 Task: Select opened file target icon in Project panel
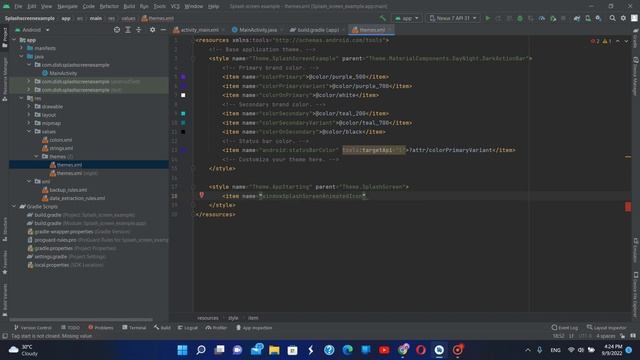[x=117, y=30]
